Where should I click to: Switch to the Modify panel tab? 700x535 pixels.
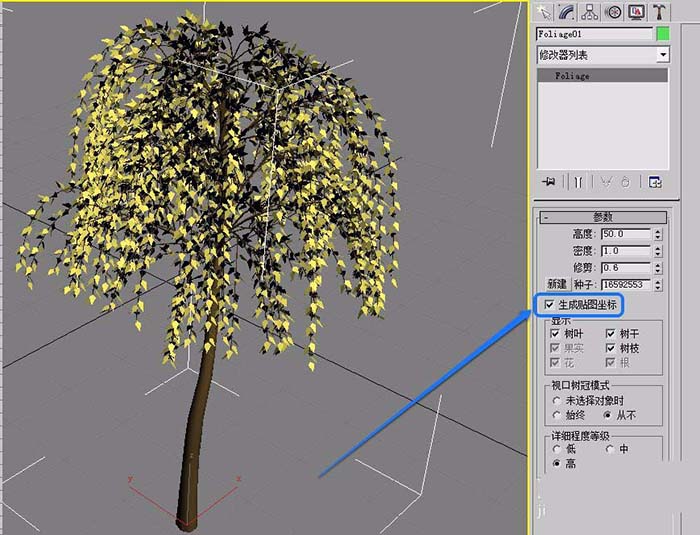[567, 12]
